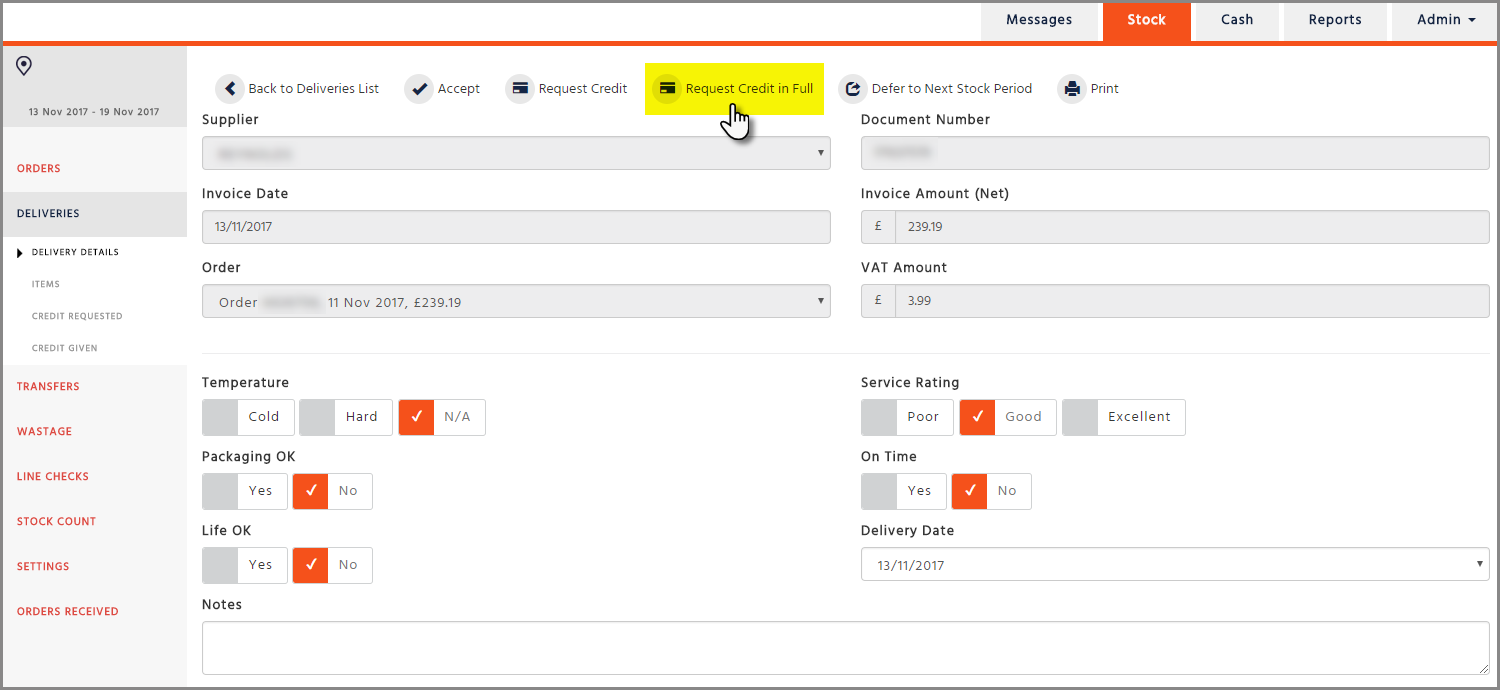Open the Supplier dropdown
Screen dimensions: 1500x690
tap(516, 153)
